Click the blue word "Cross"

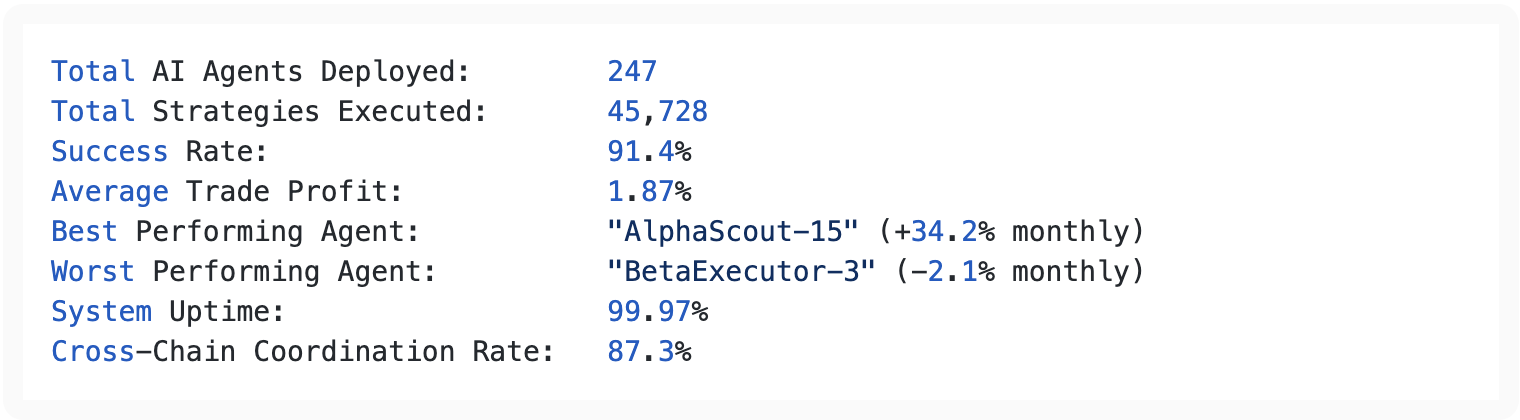tap(93, 352)
